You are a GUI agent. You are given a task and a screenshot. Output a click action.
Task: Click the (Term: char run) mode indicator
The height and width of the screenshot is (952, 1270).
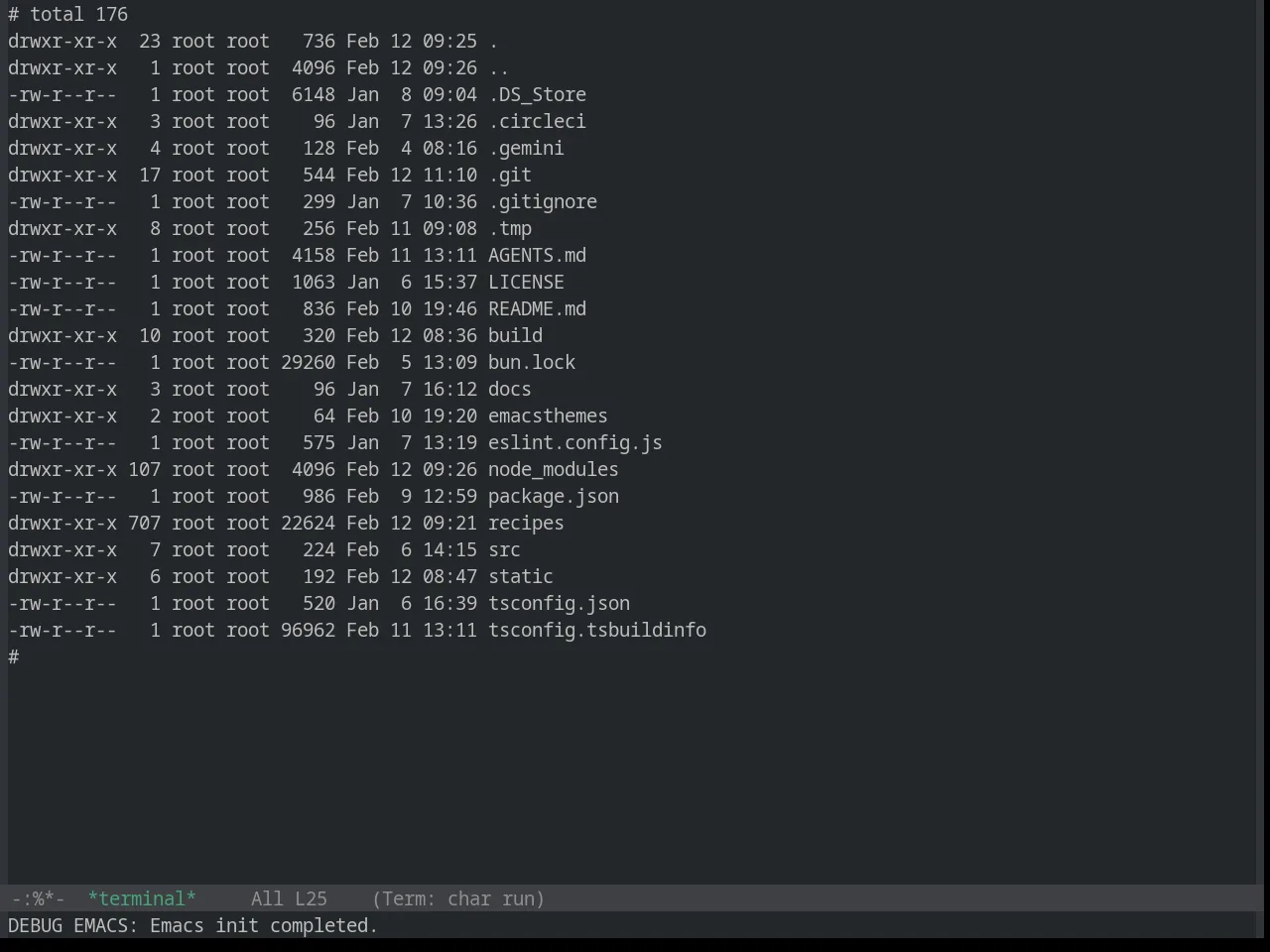(458, 898)
